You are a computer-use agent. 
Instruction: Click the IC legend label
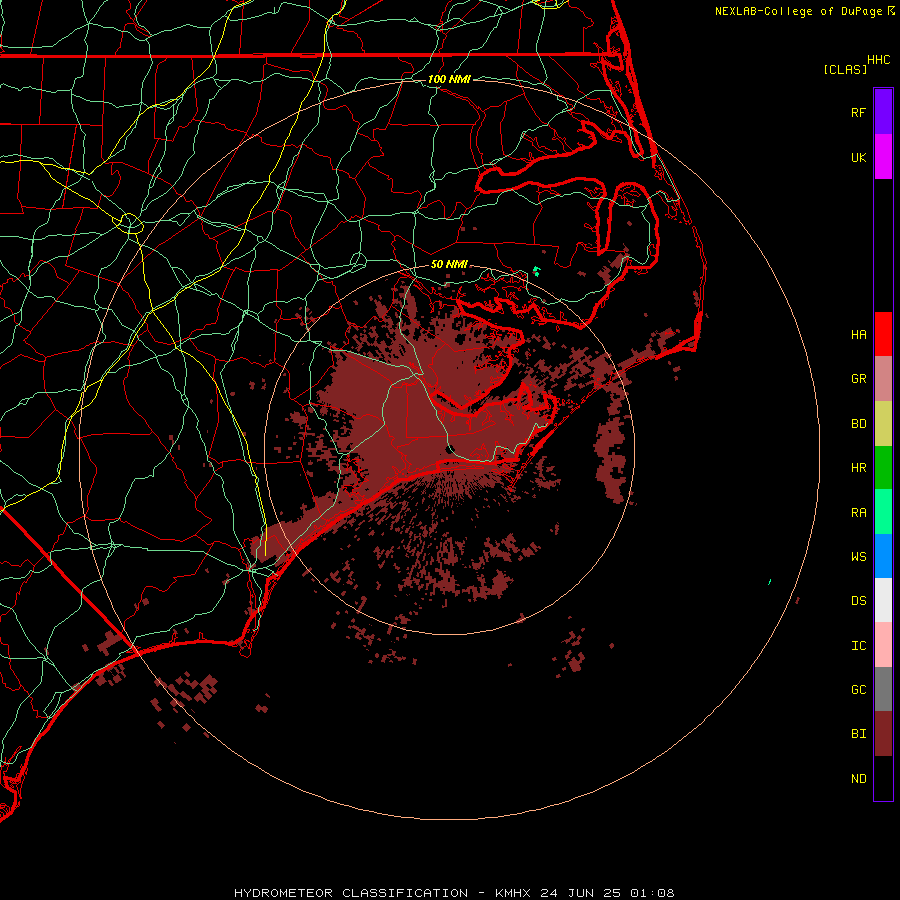(858, 646)
